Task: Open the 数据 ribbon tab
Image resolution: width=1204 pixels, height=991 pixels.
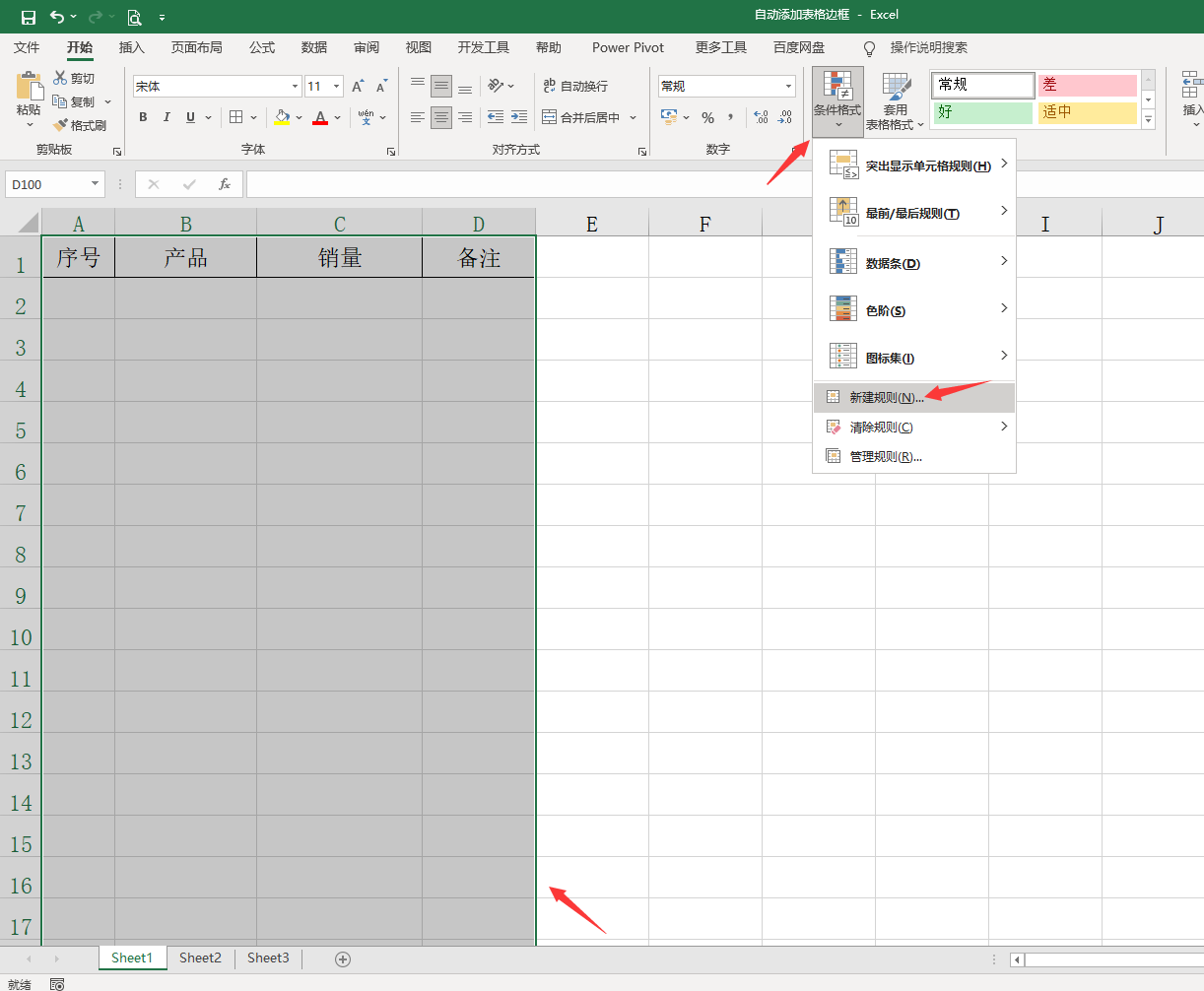Action: click(314, 47)
